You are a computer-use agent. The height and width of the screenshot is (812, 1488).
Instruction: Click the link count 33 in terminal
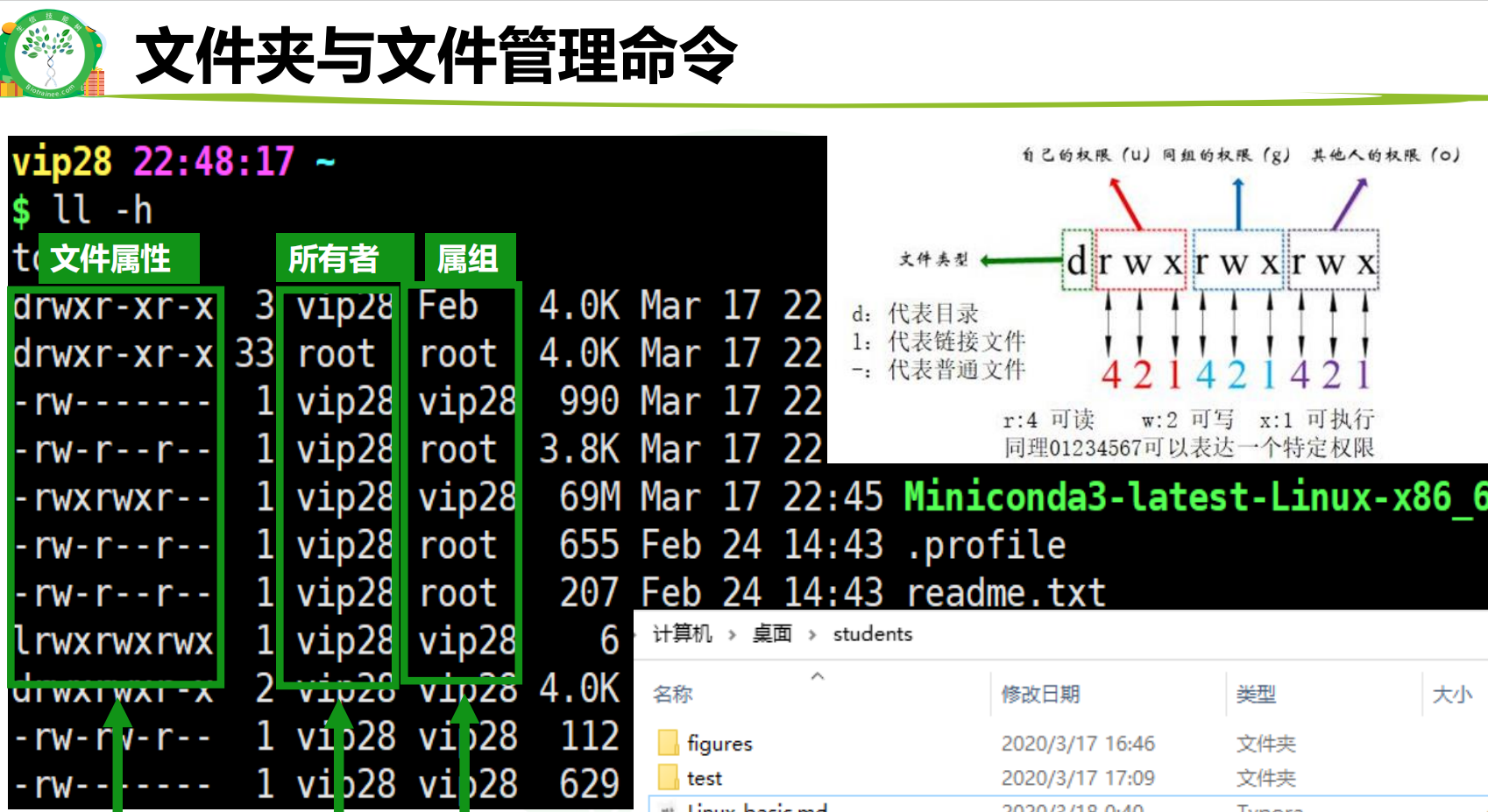pos(254,354)
